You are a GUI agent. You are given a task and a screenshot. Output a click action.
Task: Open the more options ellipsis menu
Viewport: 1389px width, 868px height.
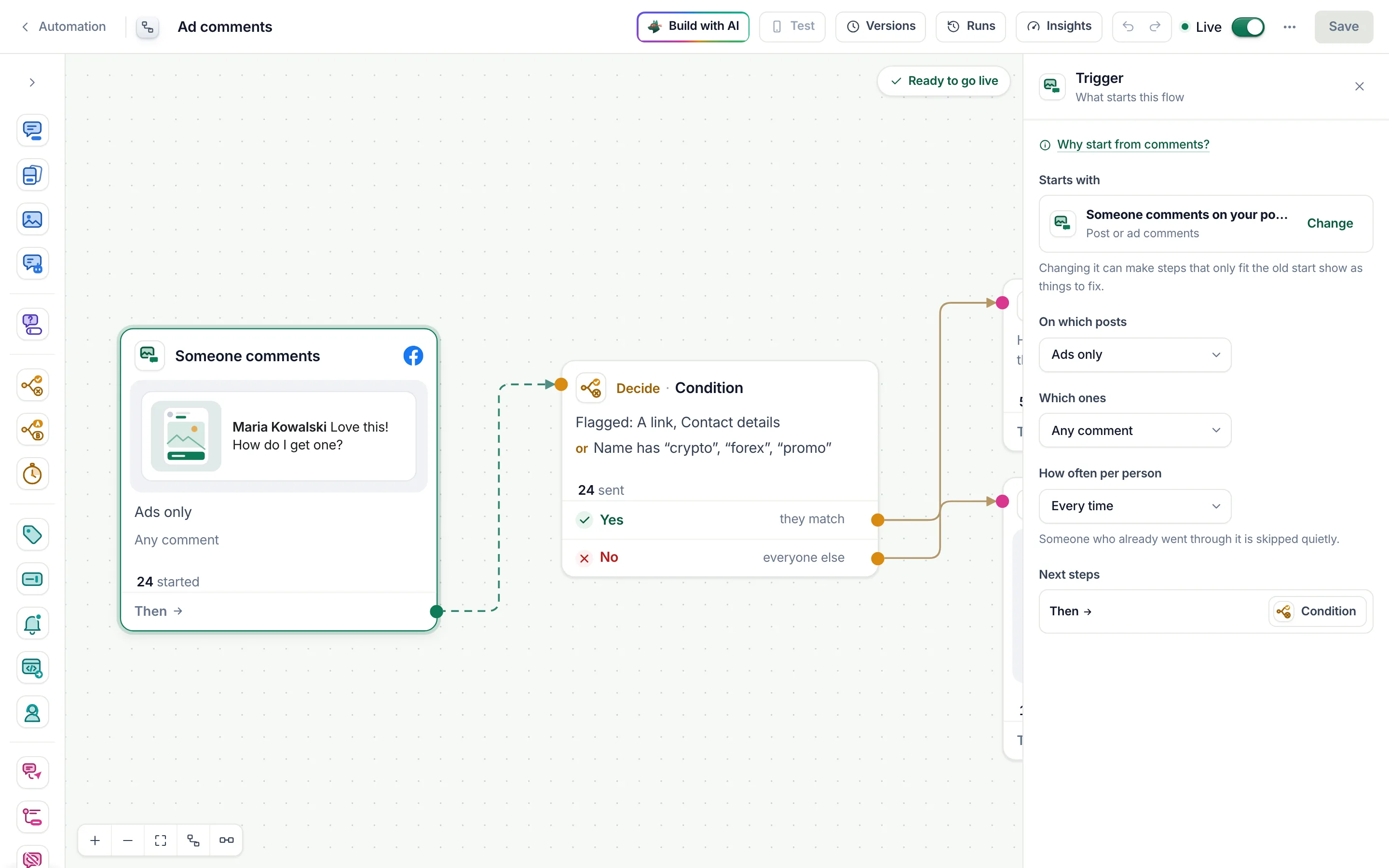click(1290, 27)
